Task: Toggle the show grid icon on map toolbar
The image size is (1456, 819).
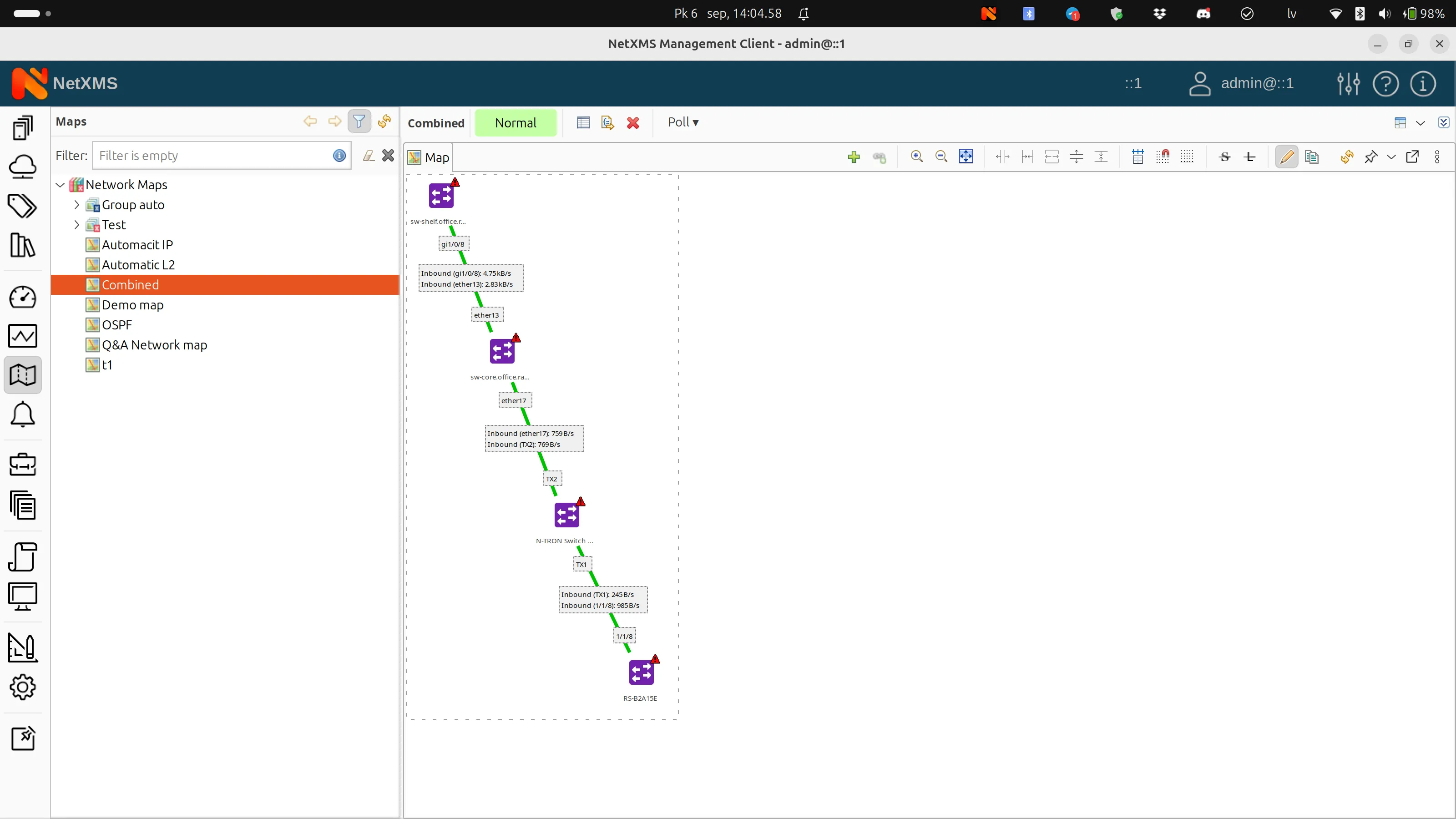Action: (1187, 157)
